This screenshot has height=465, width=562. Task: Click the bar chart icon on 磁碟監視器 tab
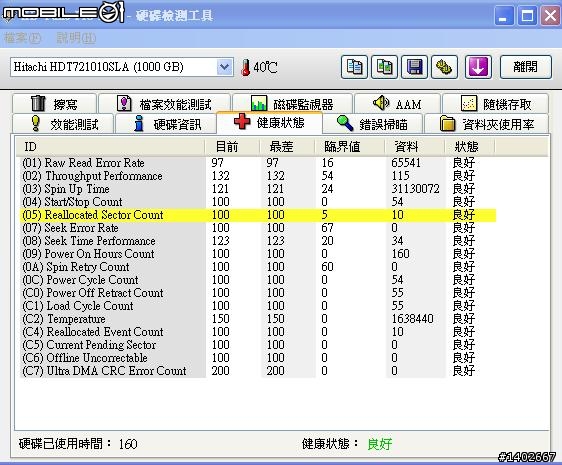[259, 103]
